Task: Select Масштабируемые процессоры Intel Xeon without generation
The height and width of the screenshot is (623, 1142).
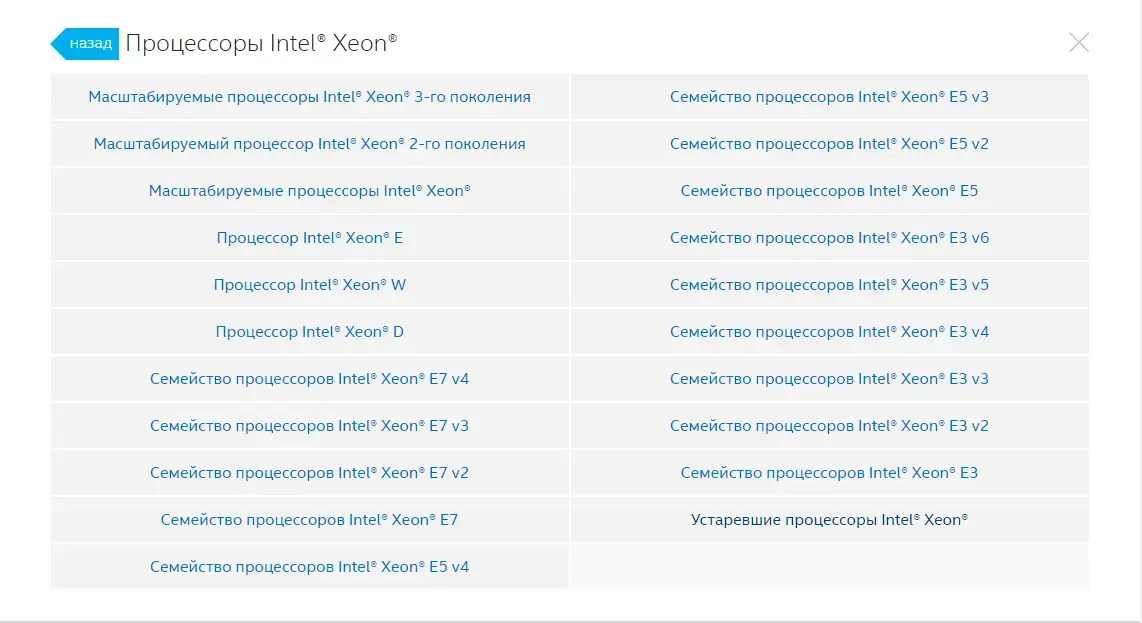Action: [310, 191]
